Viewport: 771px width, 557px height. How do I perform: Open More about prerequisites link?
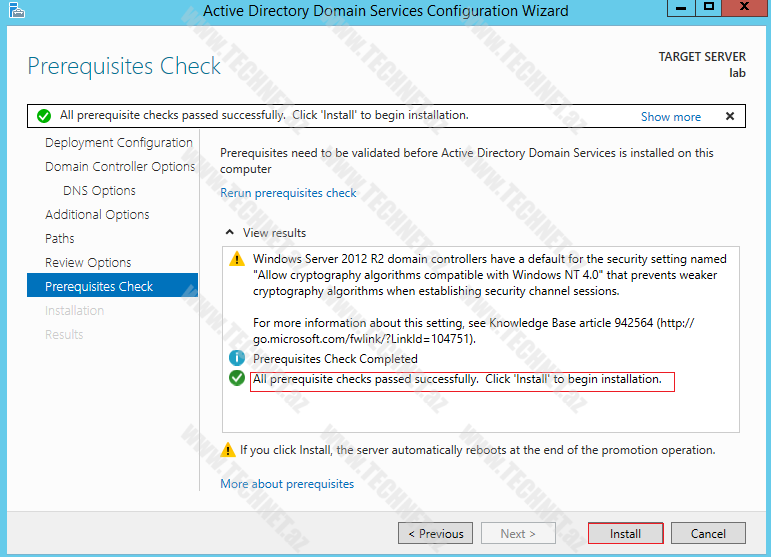(287, 484)
